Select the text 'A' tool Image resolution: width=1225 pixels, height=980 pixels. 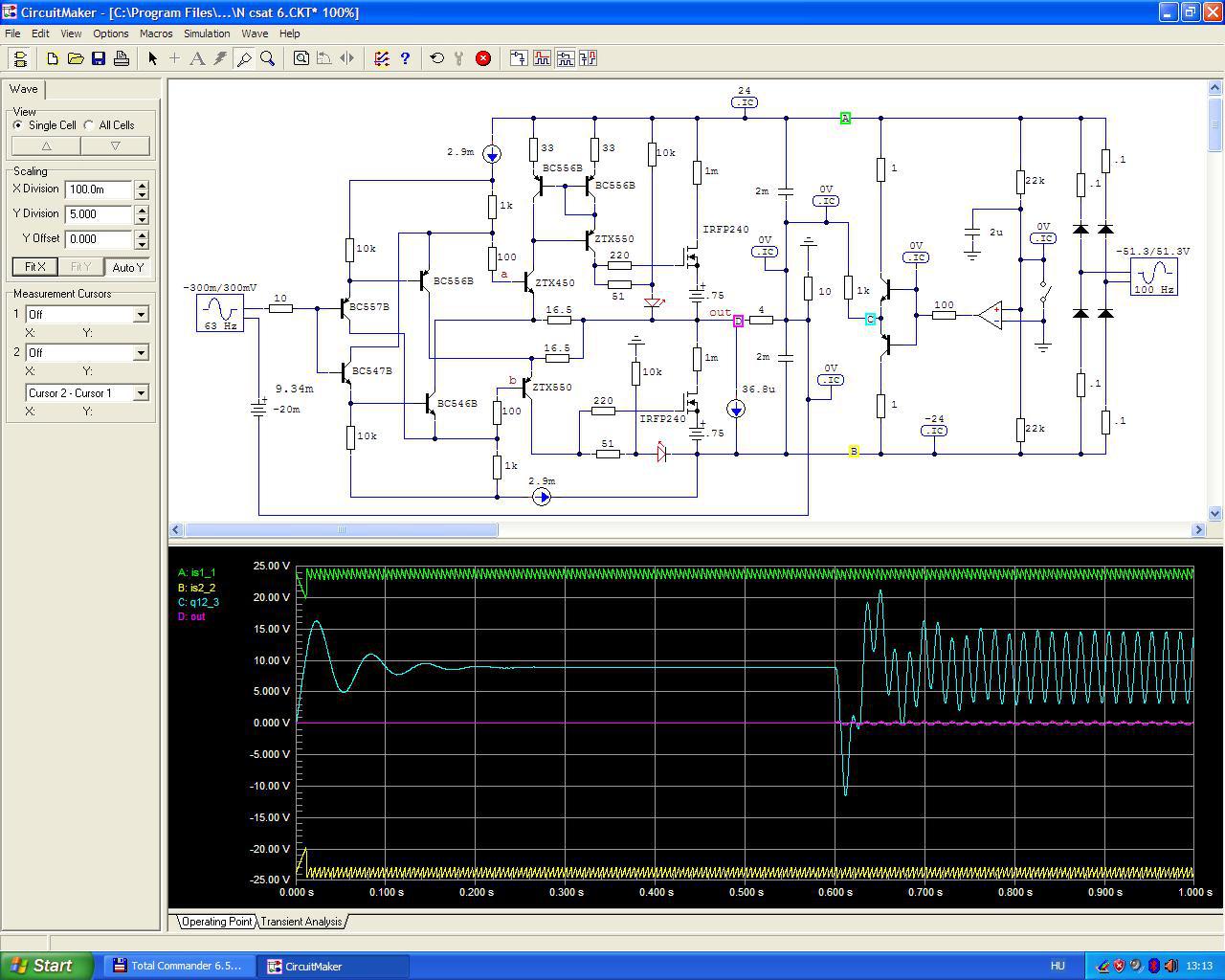197,58
